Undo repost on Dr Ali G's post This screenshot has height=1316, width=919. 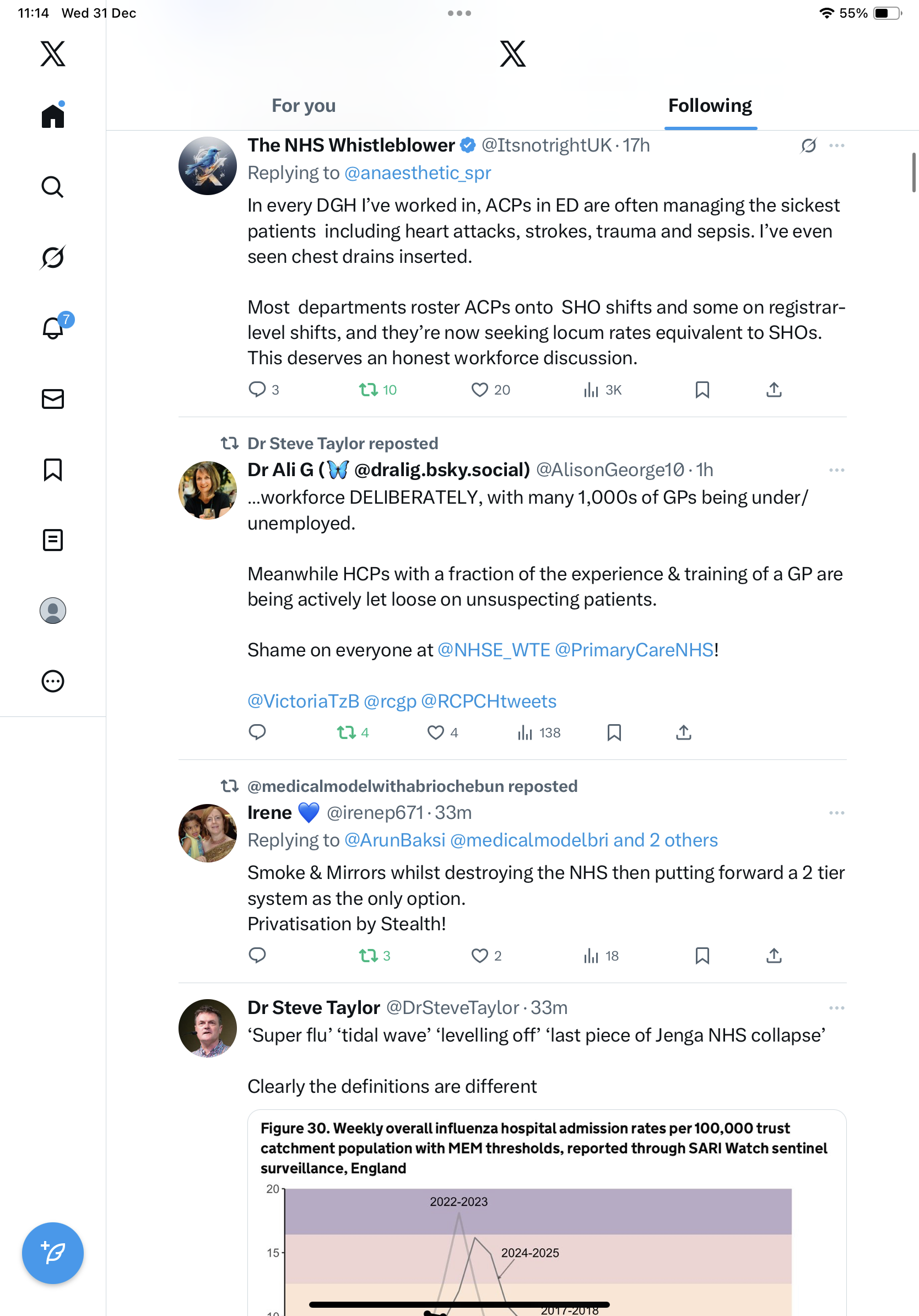pos(347,732)
